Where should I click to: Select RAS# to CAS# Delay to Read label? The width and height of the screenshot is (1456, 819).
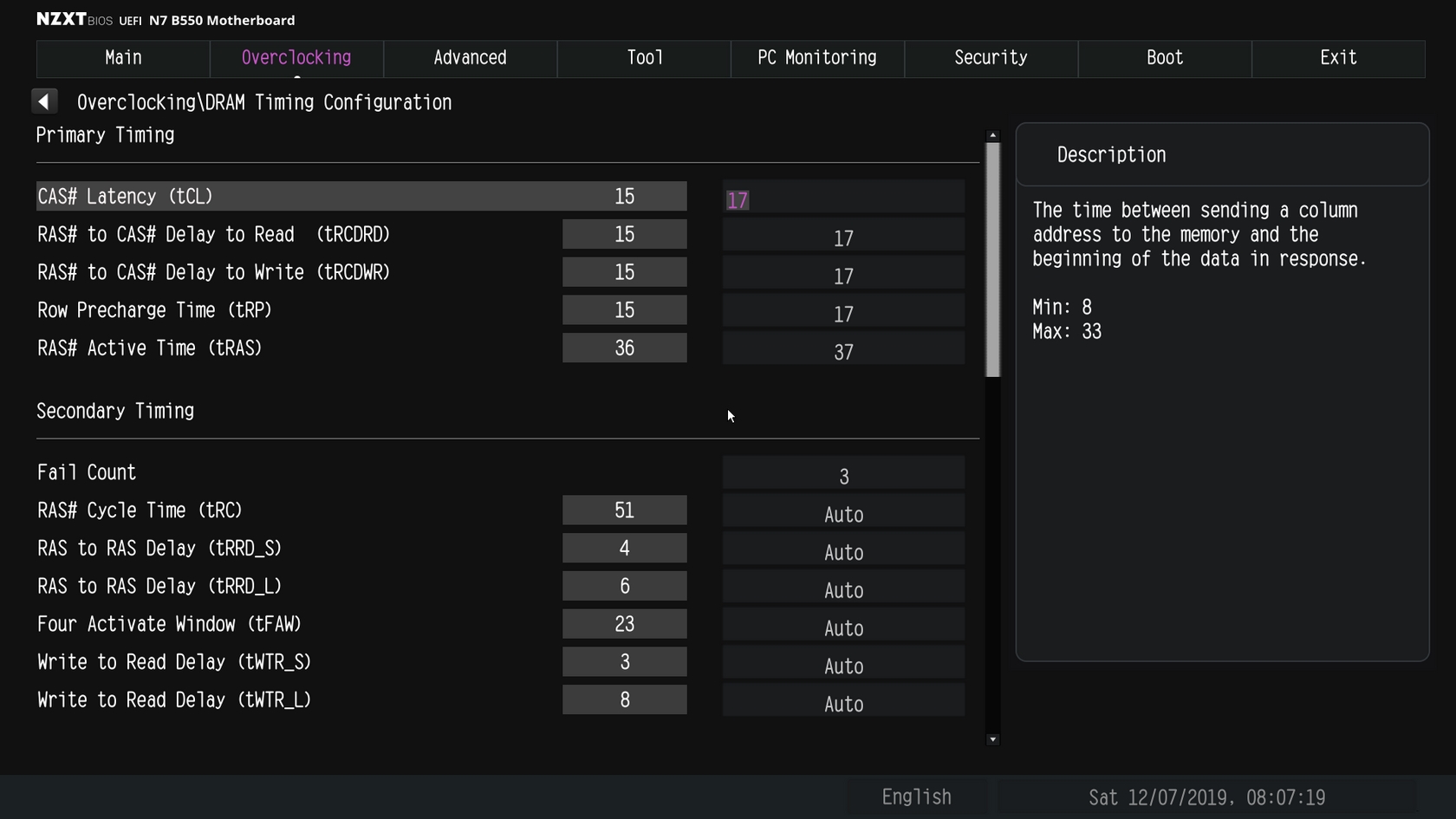[x=213, y=235]
